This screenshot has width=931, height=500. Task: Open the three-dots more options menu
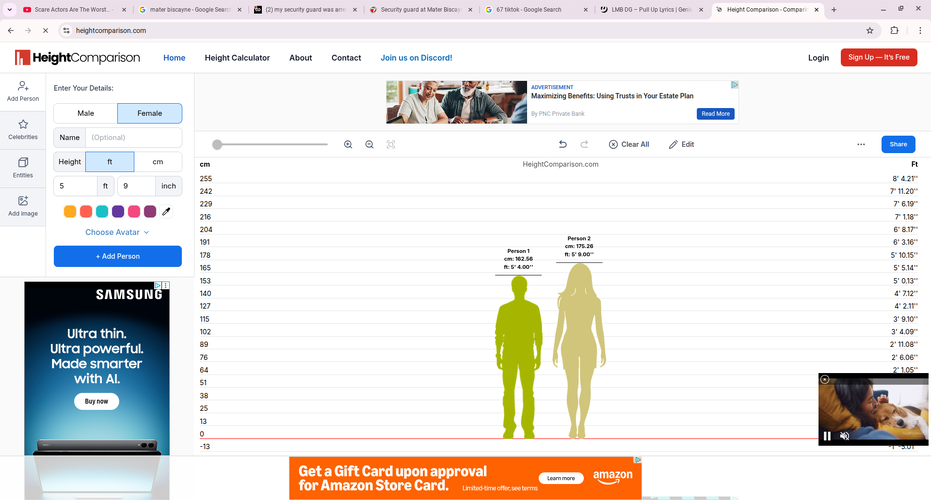click(x=861, y=144)
